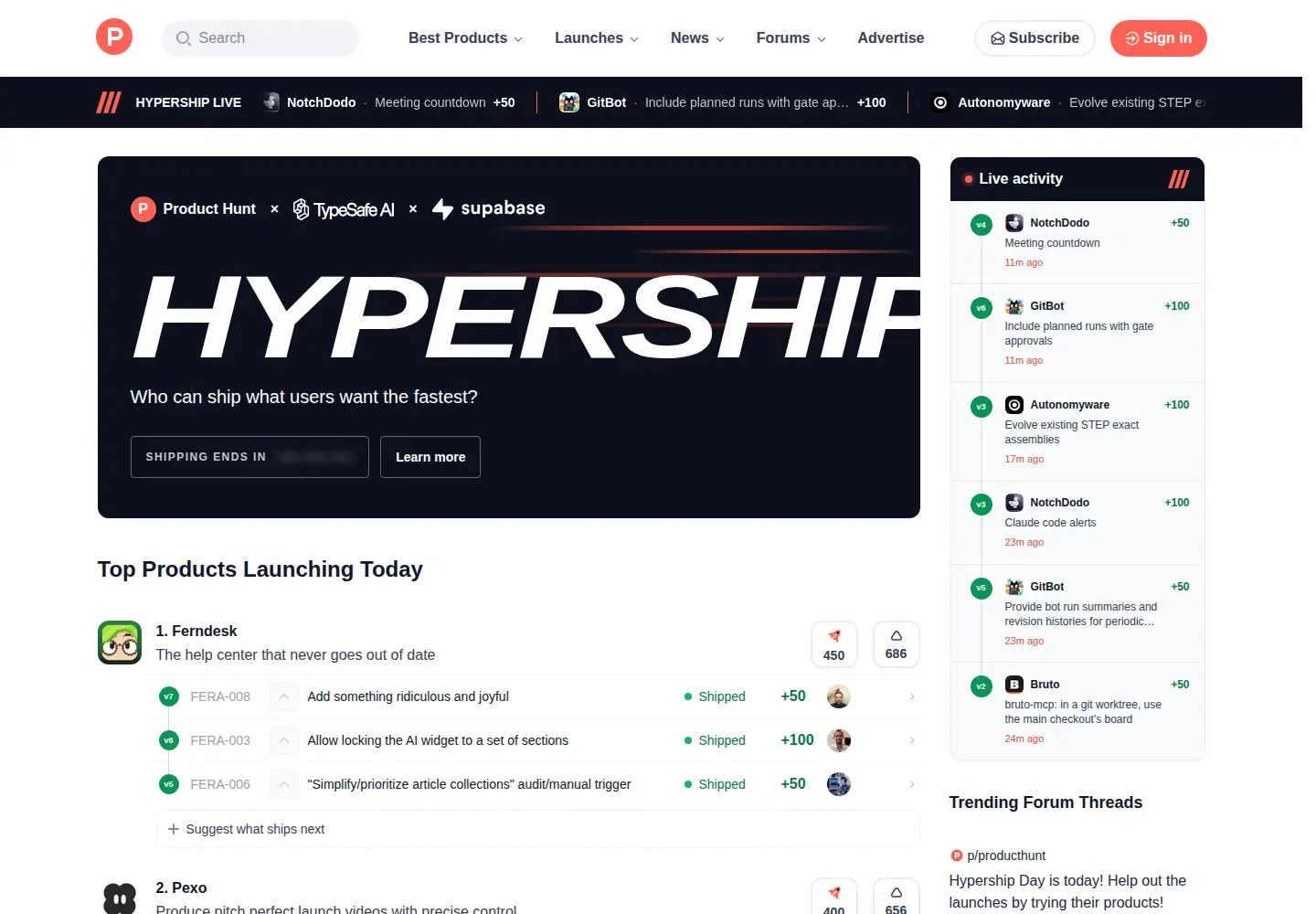Image resolution: width=1316 pixels, height=914 pixels.
Task: Open 'Allow locking the AI widget' request
Action: (438, 740)
